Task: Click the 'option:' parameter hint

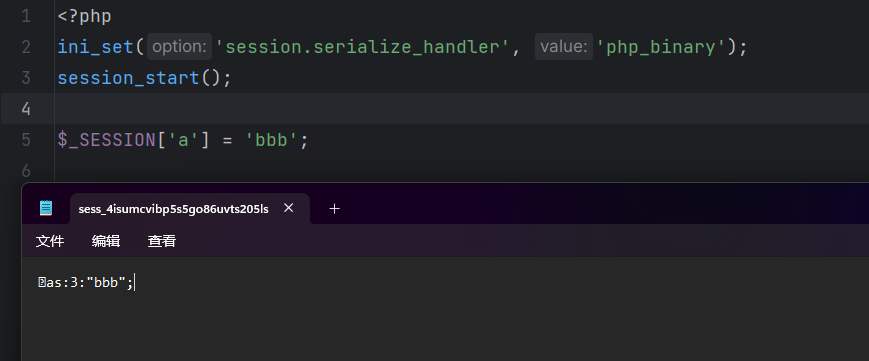Action: [180, 47]
